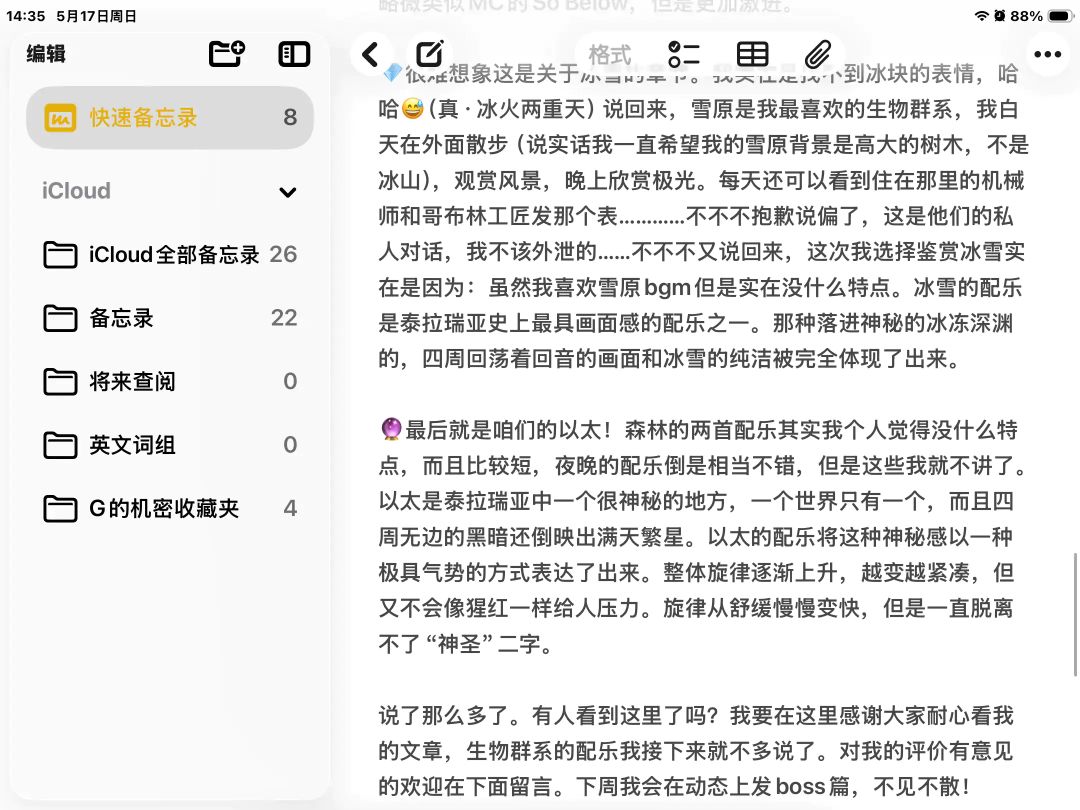Tap the 14:35 clock in status bar
Image resolution: width=1080 pixels, height=810 pixels.
[25, 16]
